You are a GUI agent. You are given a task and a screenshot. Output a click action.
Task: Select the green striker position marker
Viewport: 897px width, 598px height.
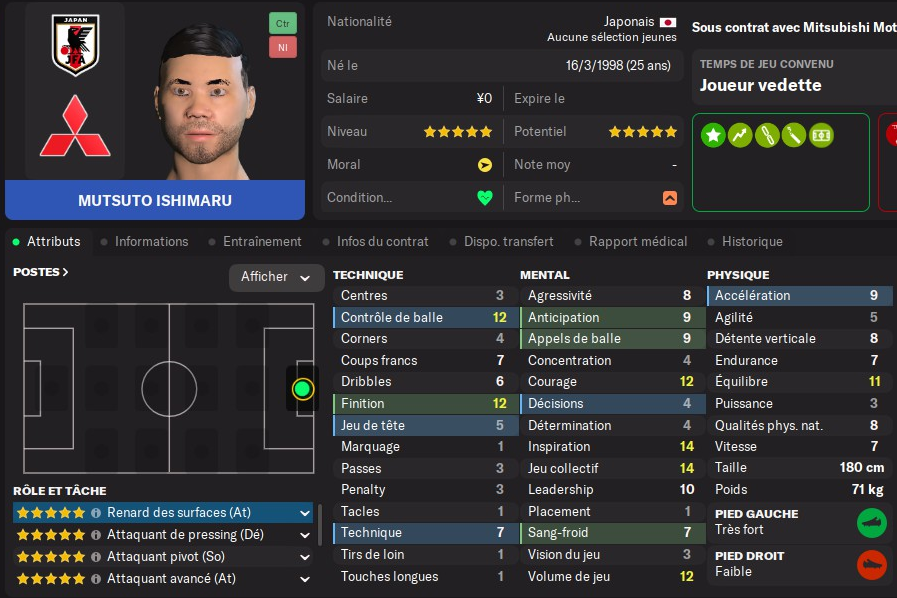coord(303,388)
